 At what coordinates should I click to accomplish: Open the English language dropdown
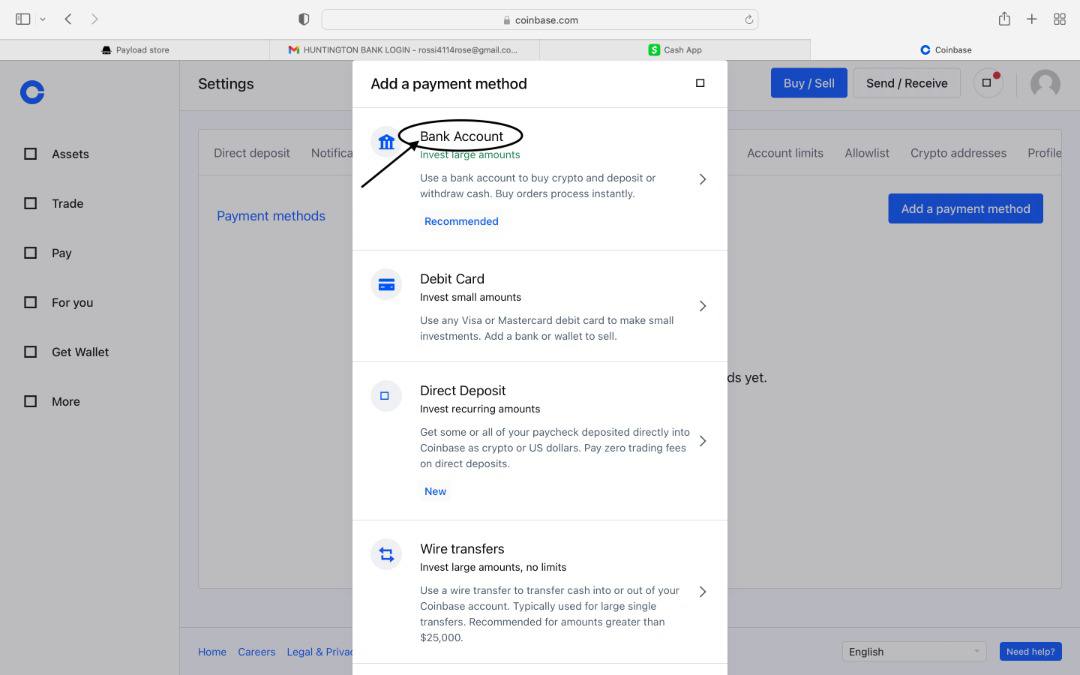coord(913,651)
